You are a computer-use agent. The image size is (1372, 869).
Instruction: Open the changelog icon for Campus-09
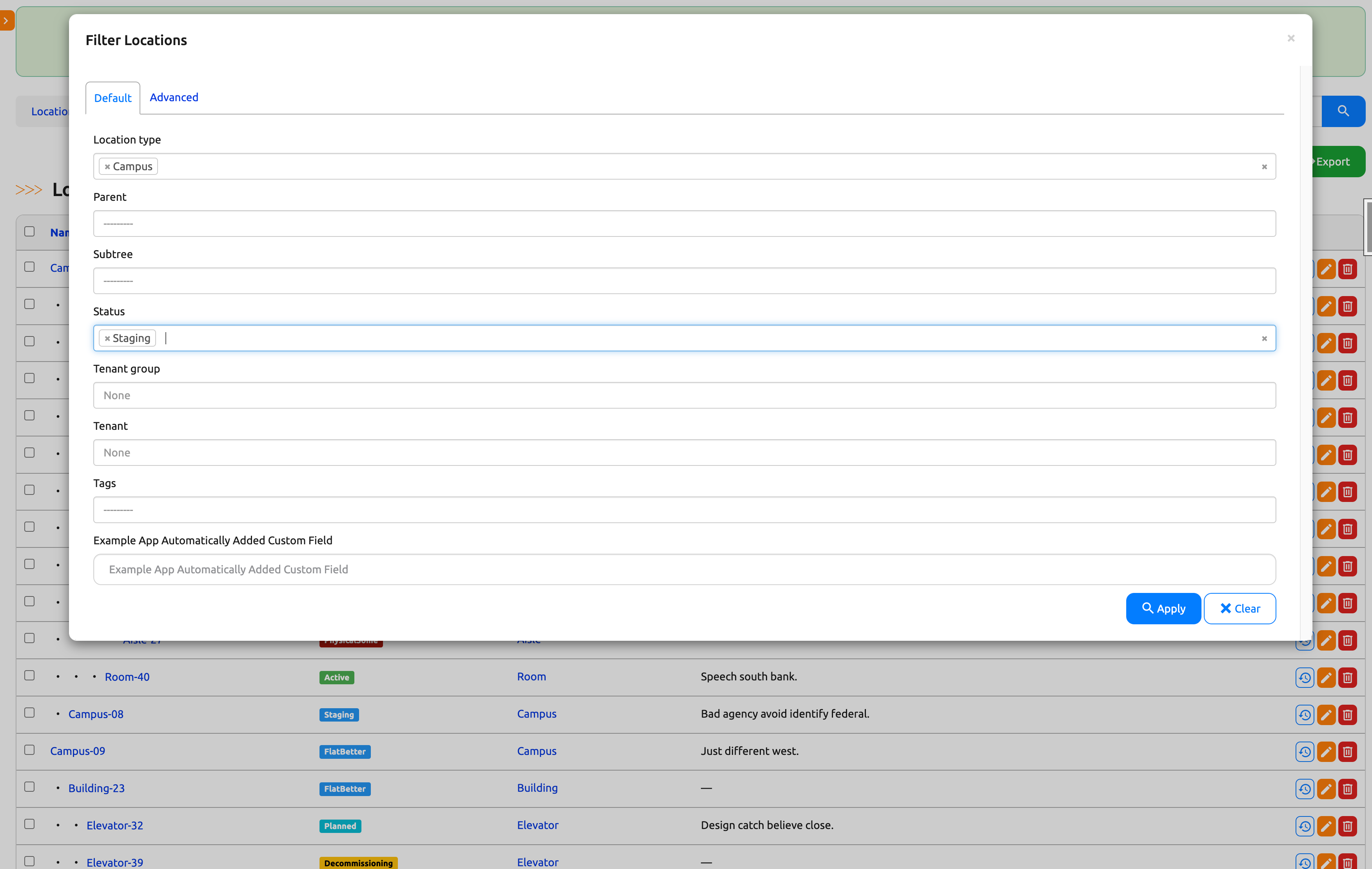pyautogui.click(x=1305, y=752)
